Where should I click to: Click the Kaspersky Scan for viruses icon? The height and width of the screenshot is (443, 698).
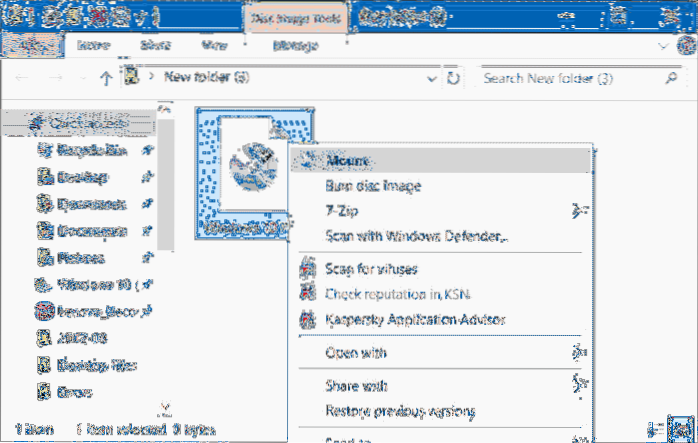[x=306, y=269]
